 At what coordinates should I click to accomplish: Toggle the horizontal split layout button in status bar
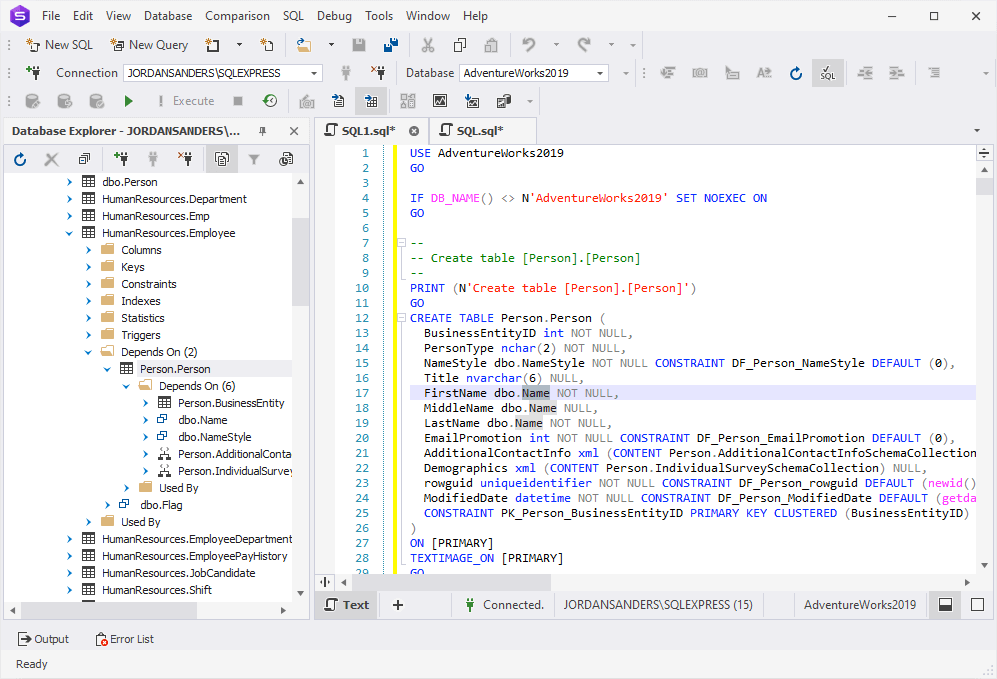[945, 605]
